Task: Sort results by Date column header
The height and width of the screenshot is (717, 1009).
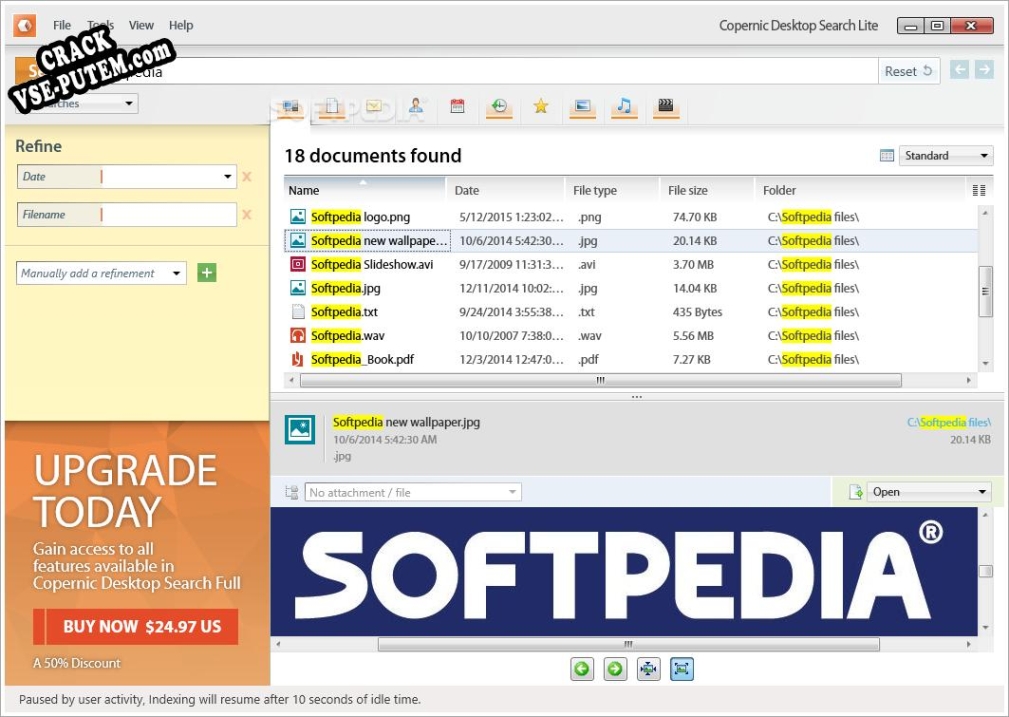Action: 505,190
